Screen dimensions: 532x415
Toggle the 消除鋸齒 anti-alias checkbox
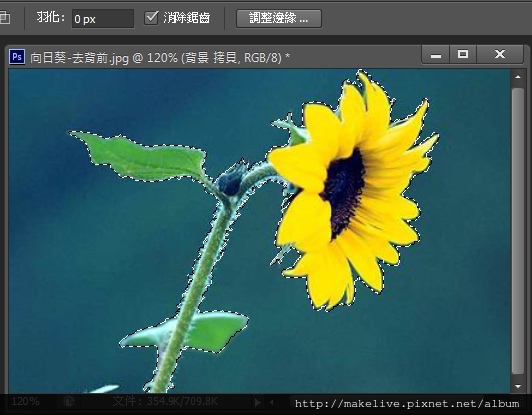[151, 18]
